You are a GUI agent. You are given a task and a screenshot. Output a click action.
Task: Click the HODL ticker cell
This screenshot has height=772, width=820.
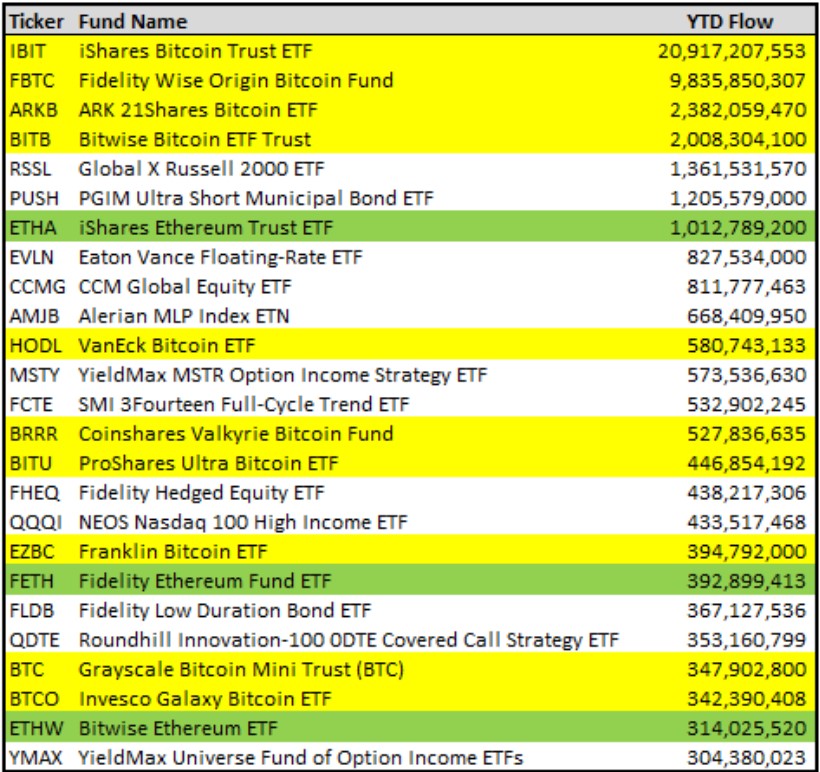34,346
